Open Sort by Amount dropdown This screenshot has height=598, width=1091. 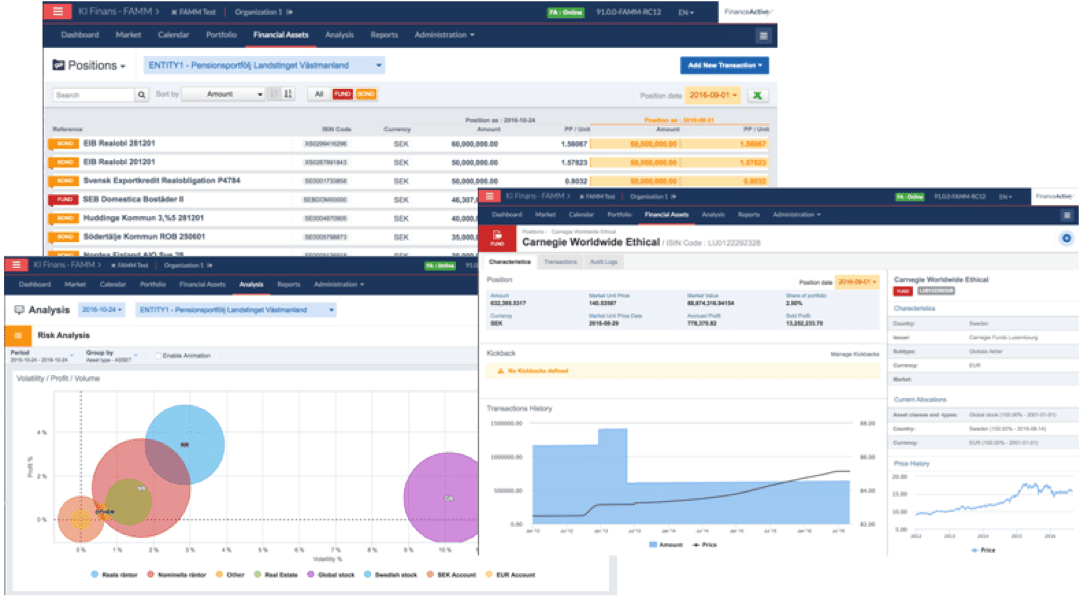pos(224,94)
